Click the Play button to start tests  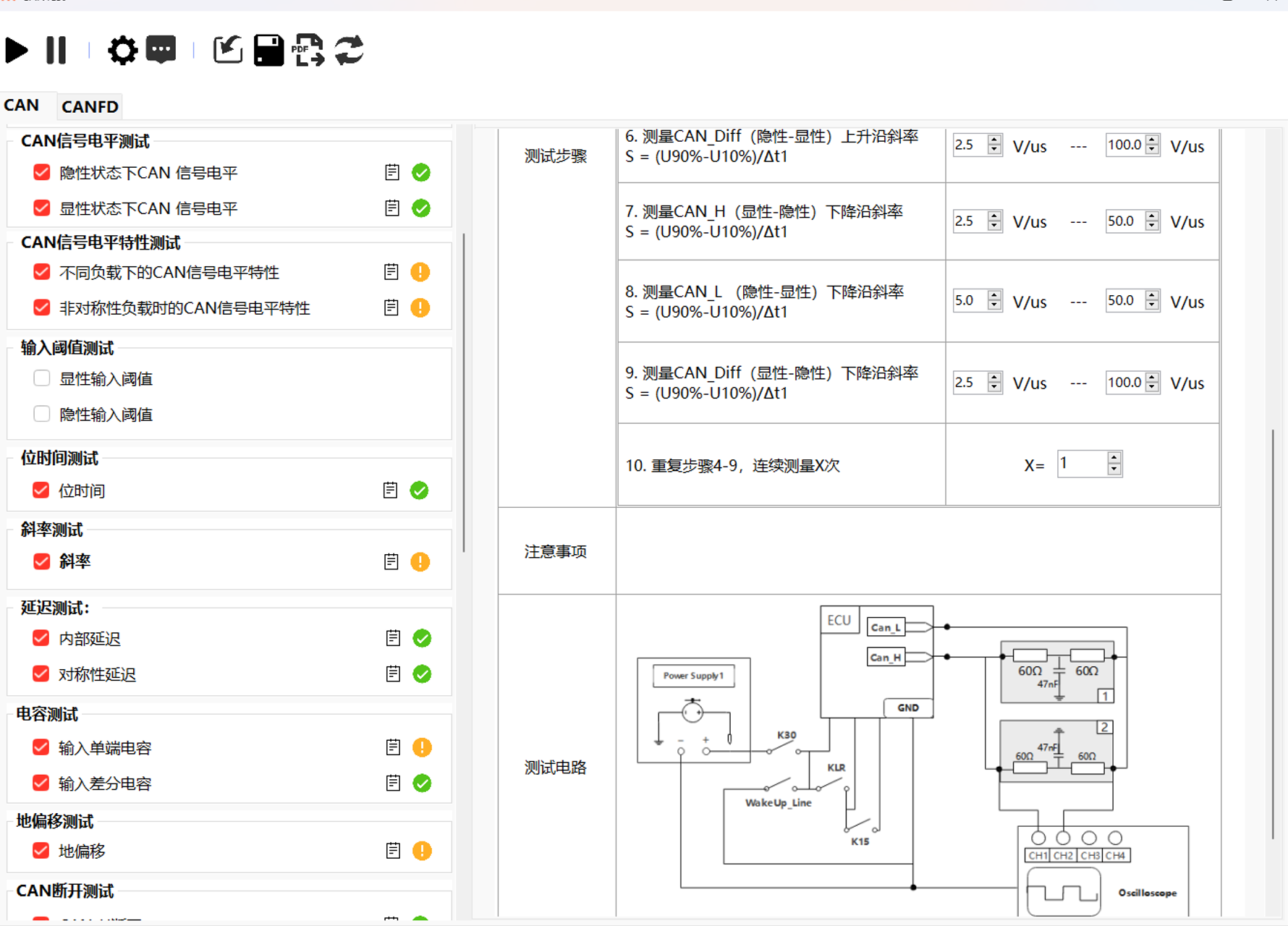[x=17, y=51]
